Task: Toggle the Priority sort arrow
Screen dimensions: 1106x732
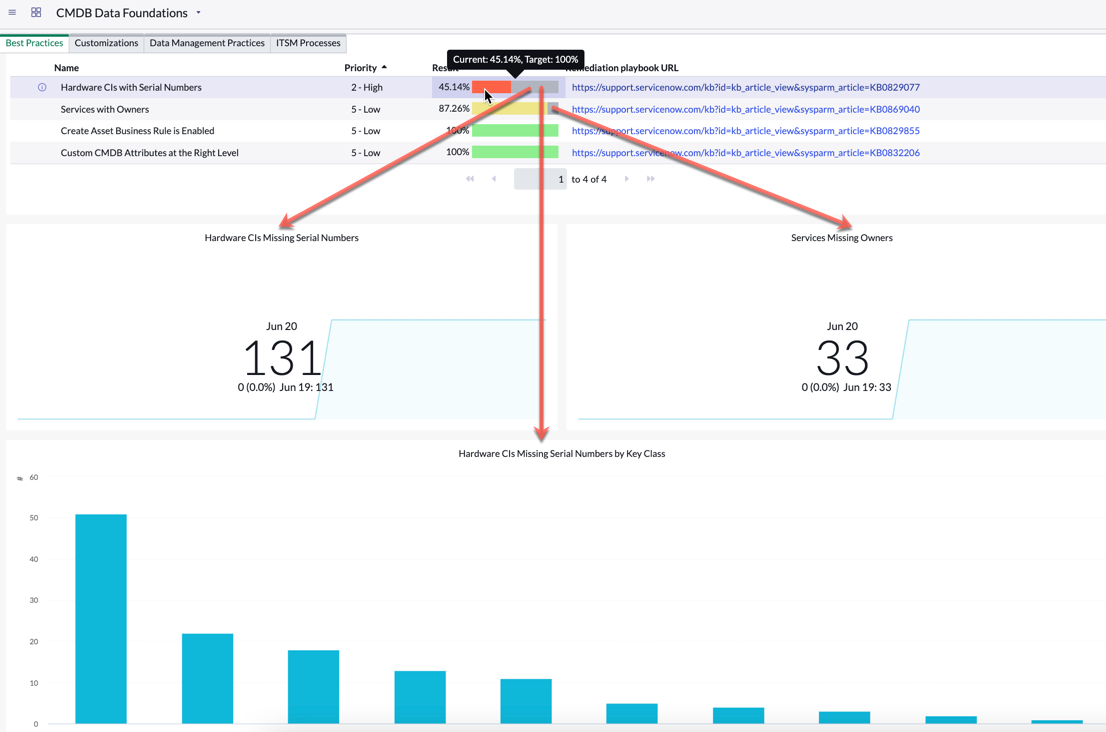Action: (x=384, y=68)
